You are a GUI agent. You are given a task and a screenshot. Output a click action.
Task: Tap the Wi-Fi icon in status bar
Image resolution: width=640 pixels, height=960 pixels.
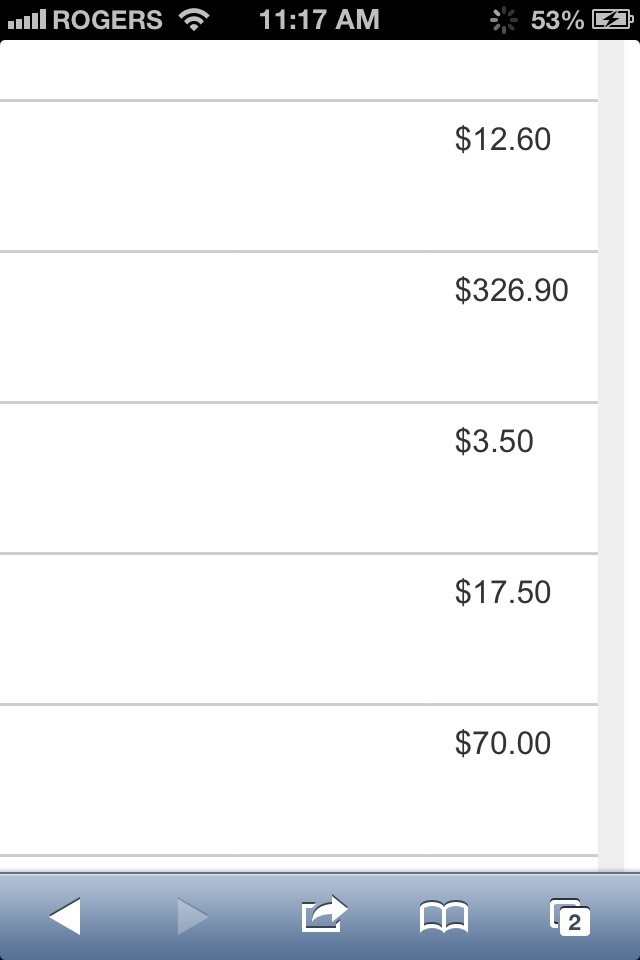tap(194, 20)
